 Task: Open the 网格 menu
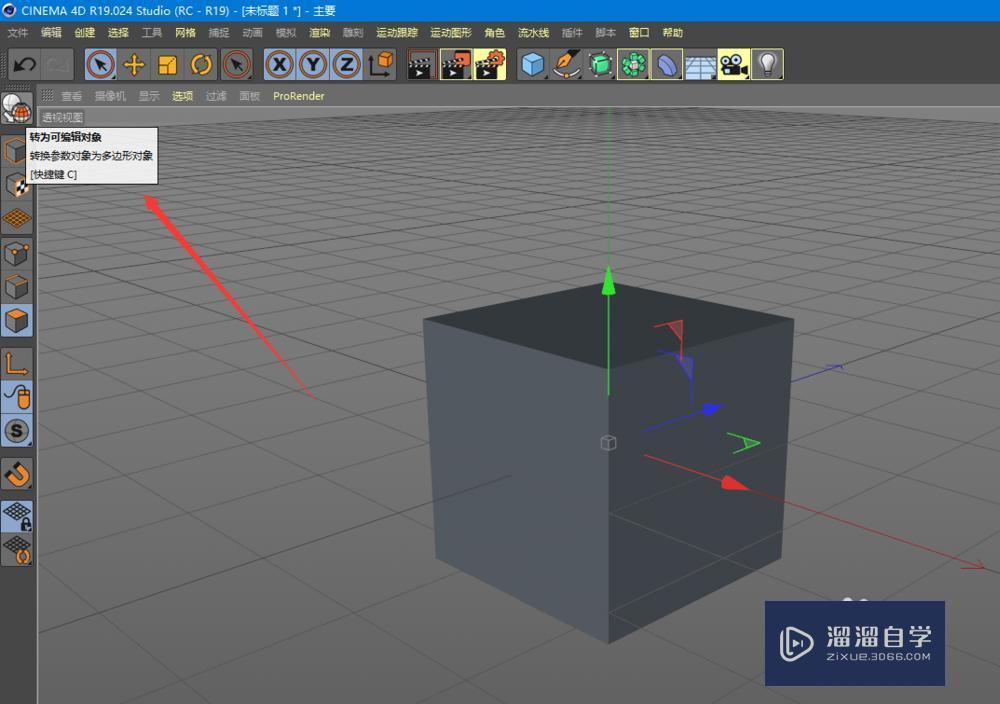(186, 33)
